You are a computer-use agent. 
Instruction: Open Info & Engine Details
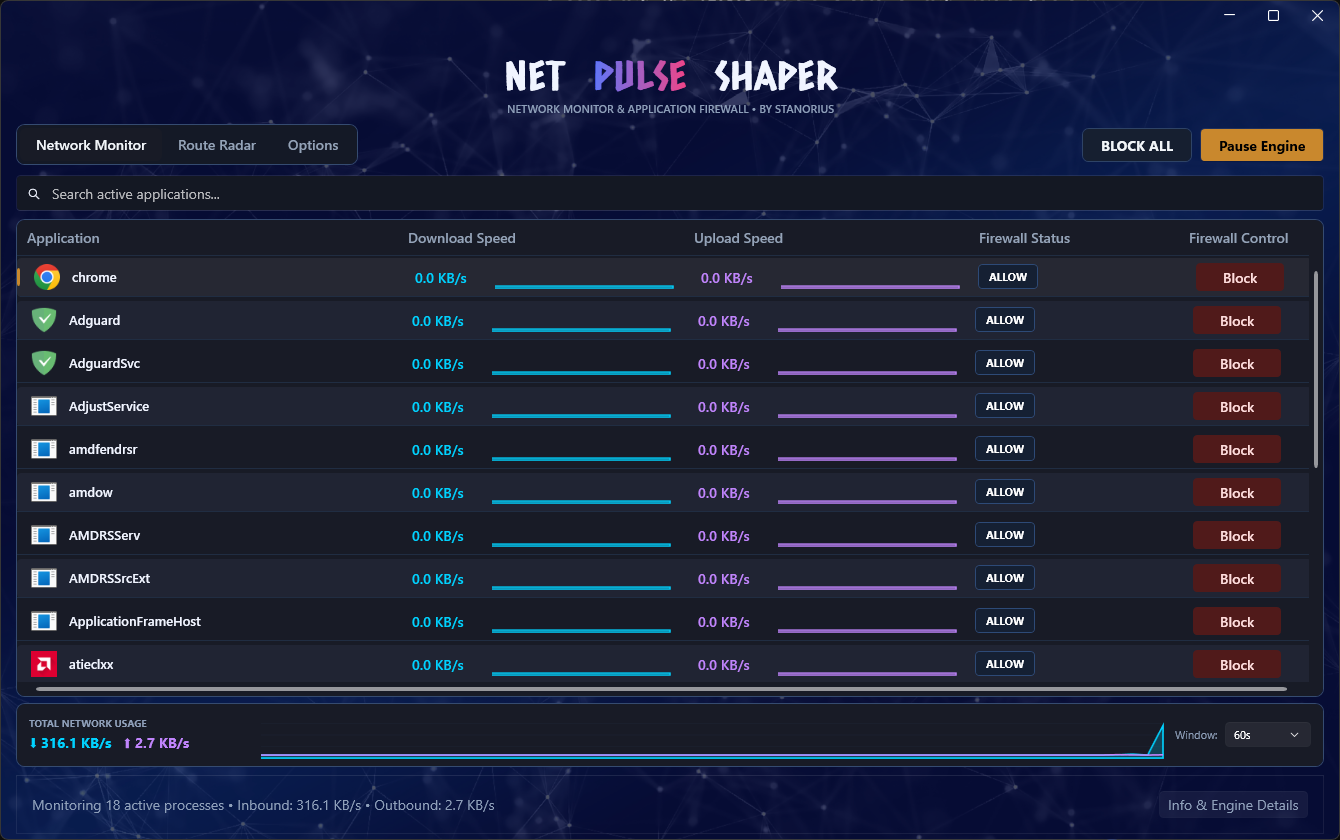[x=1233, y=805]
